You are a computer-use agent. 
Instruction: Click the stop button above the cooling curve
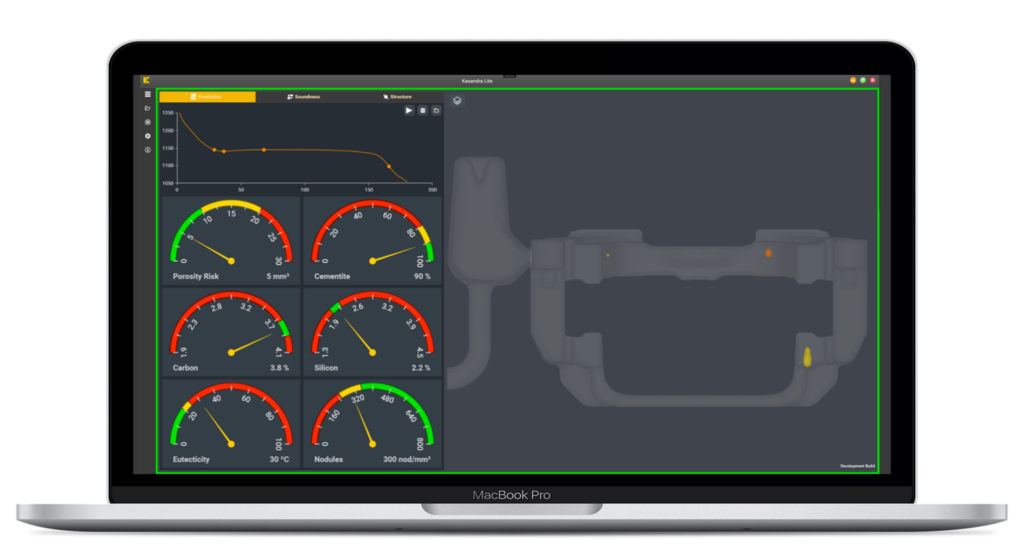(x=422, y=110)
